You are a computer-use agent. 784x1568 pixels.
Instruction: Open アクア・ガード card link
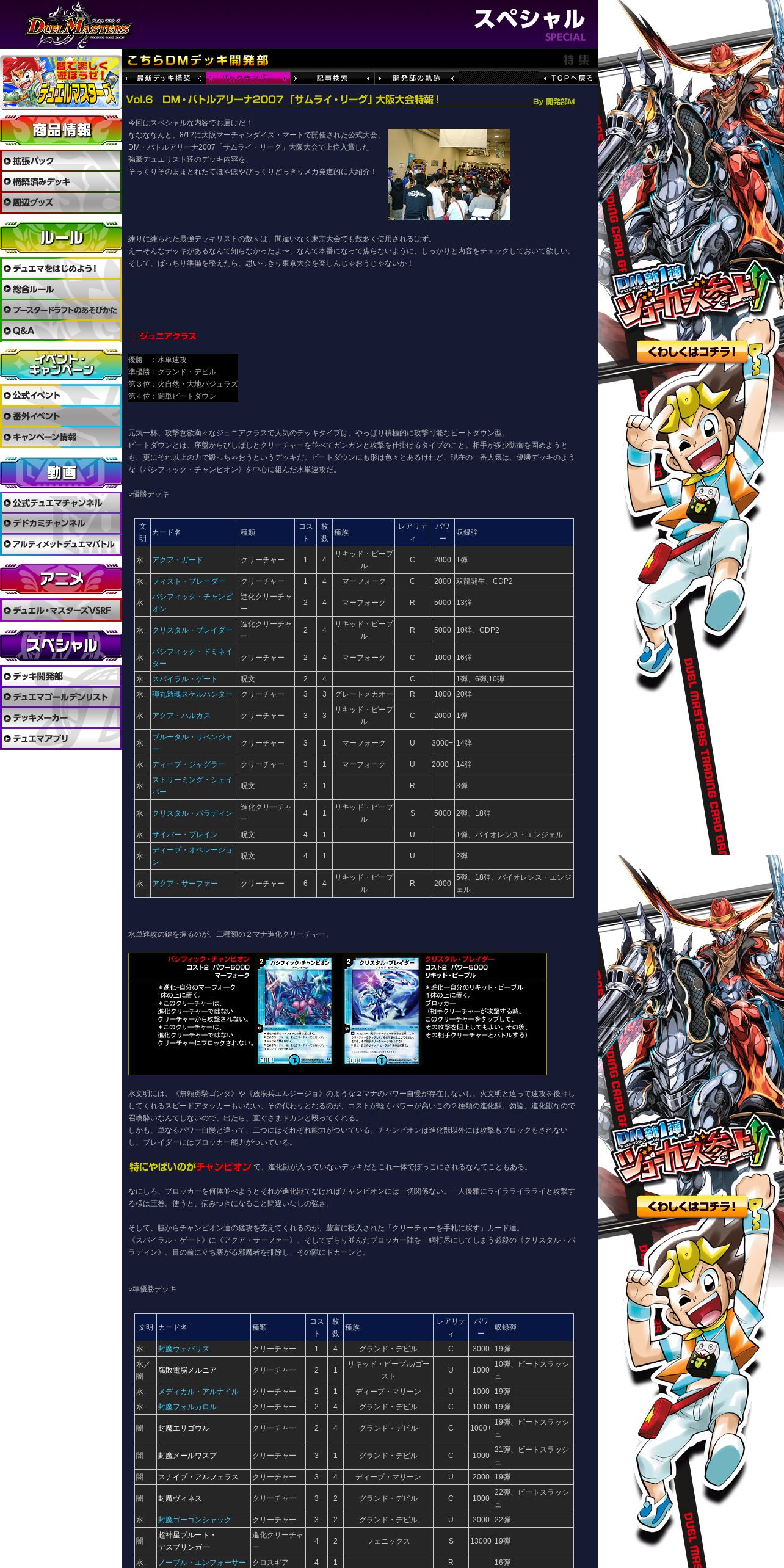click(x=178, y=560)
